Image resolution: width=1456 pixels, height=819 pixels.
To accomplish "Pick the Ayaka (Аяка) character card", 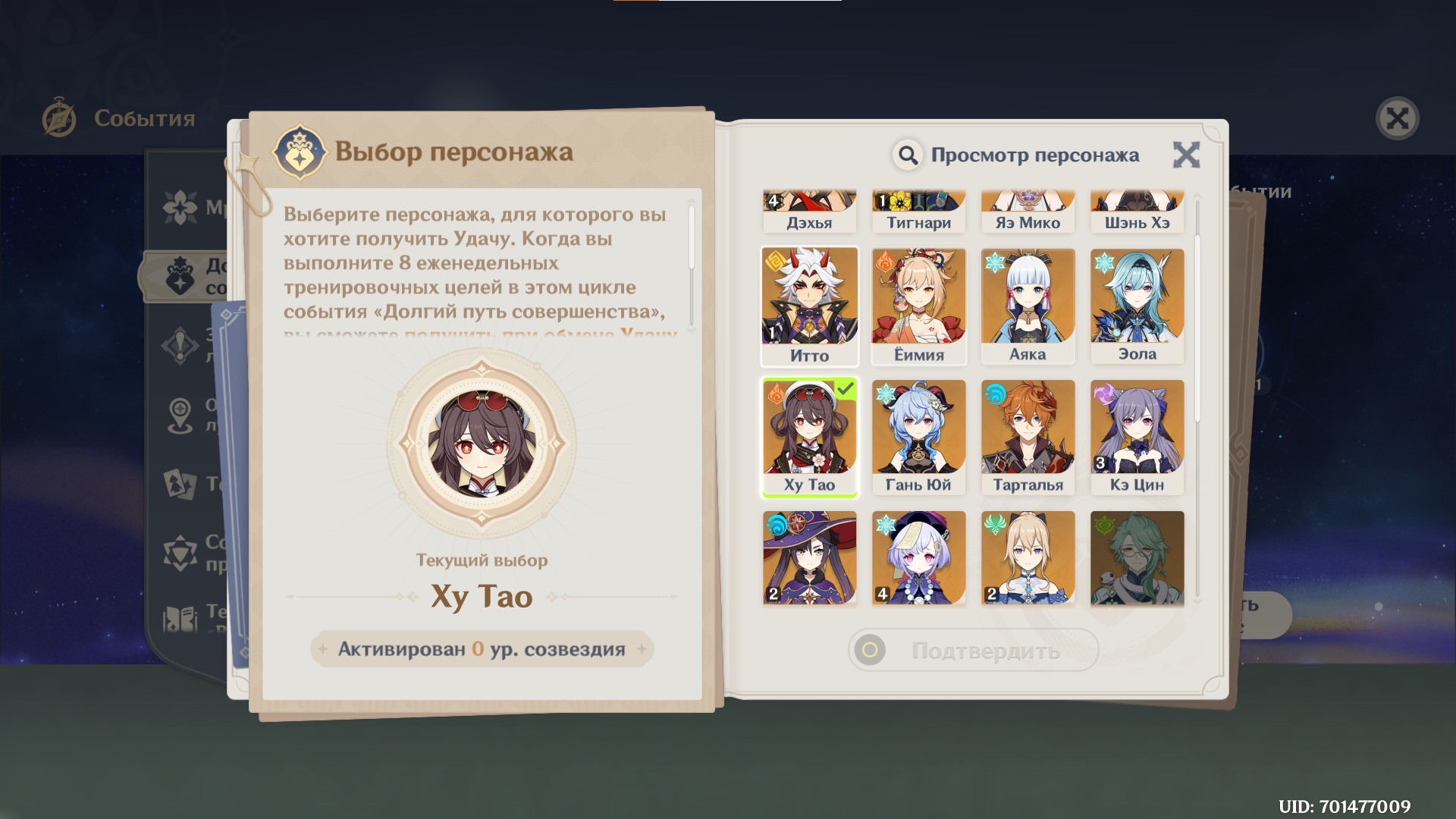I will click(x=1028, y=306).
